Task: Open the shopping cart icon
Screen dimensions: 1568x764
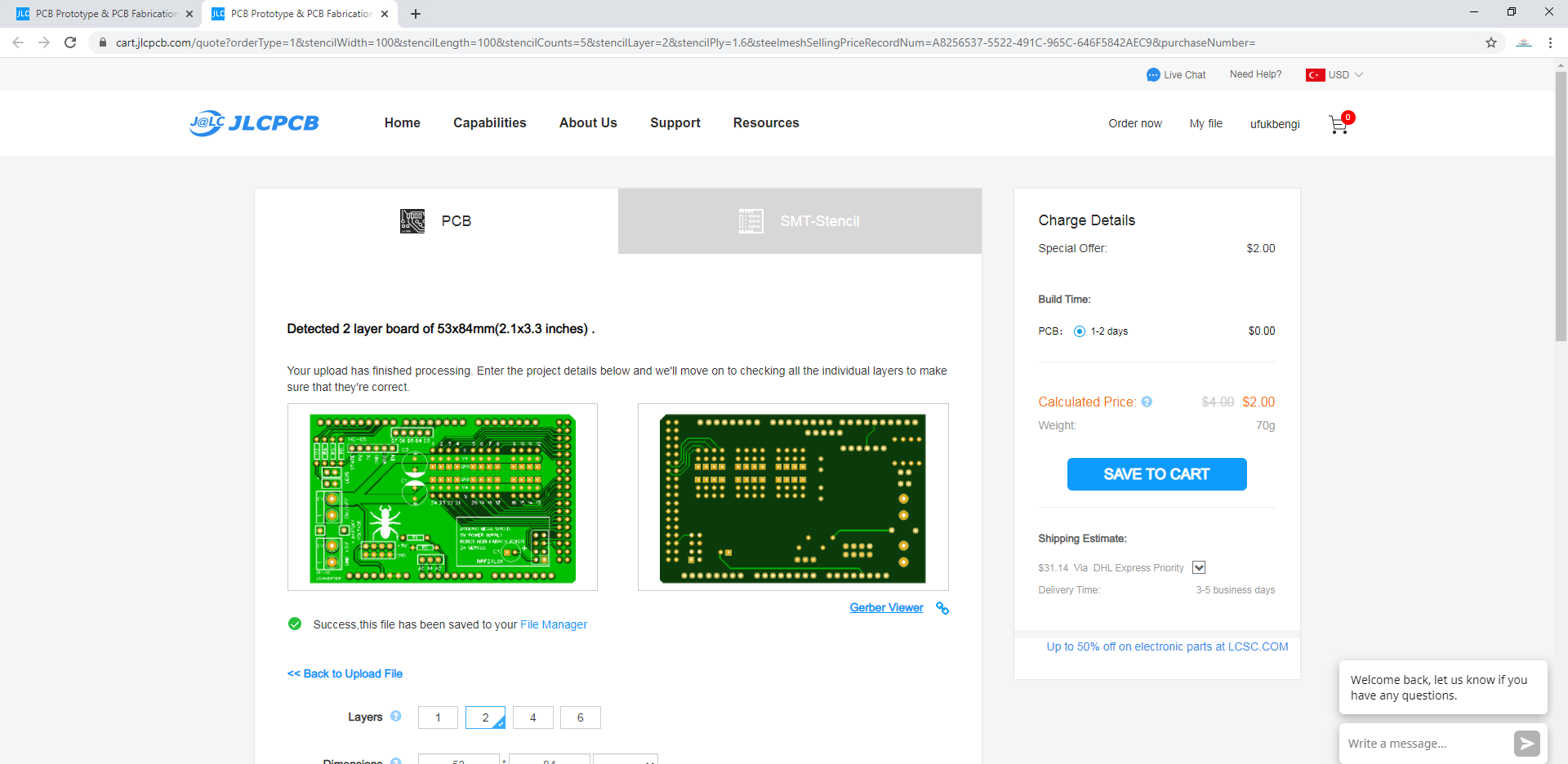Action: (x=1340, y=123)
